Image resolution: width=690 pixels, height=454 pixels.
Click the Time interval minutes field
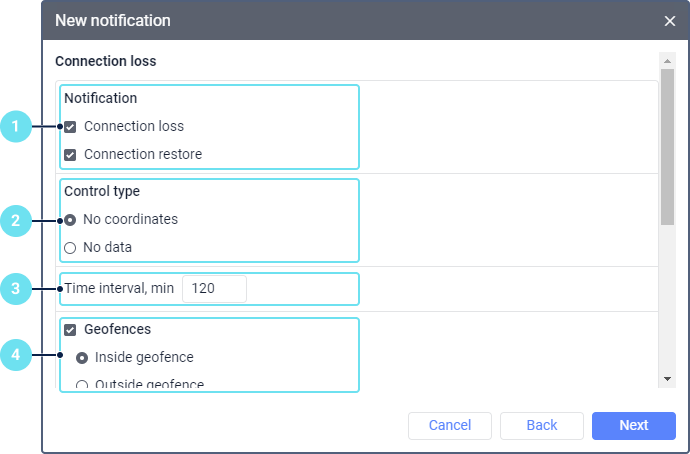[x=214, y=289]
